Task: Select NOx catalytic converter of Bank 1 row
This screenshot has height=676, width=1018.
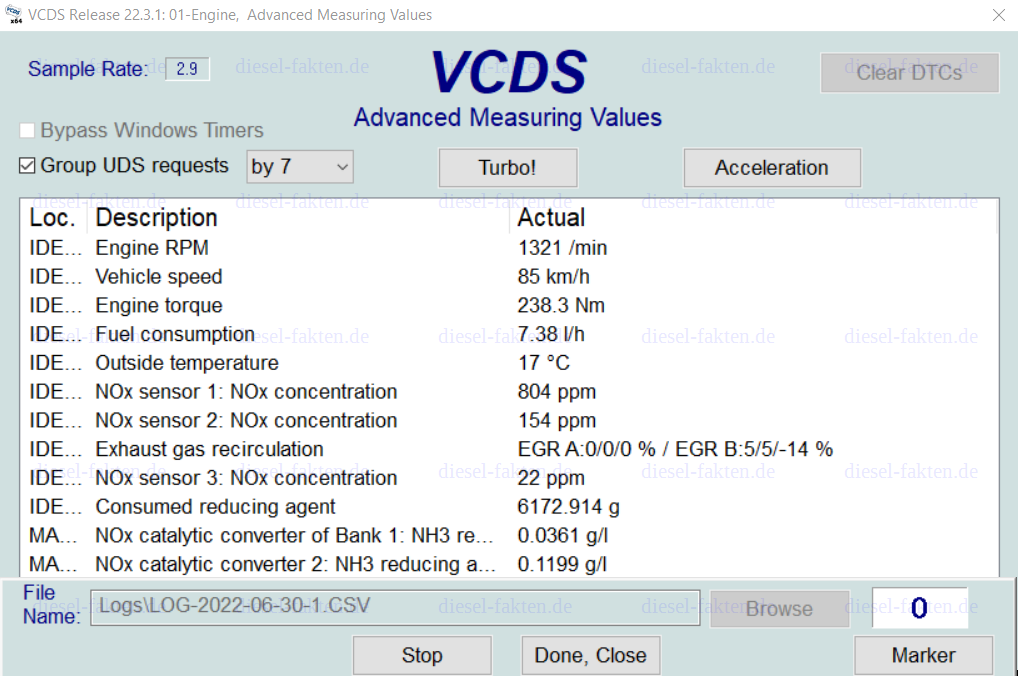Action: pos(509,536)
